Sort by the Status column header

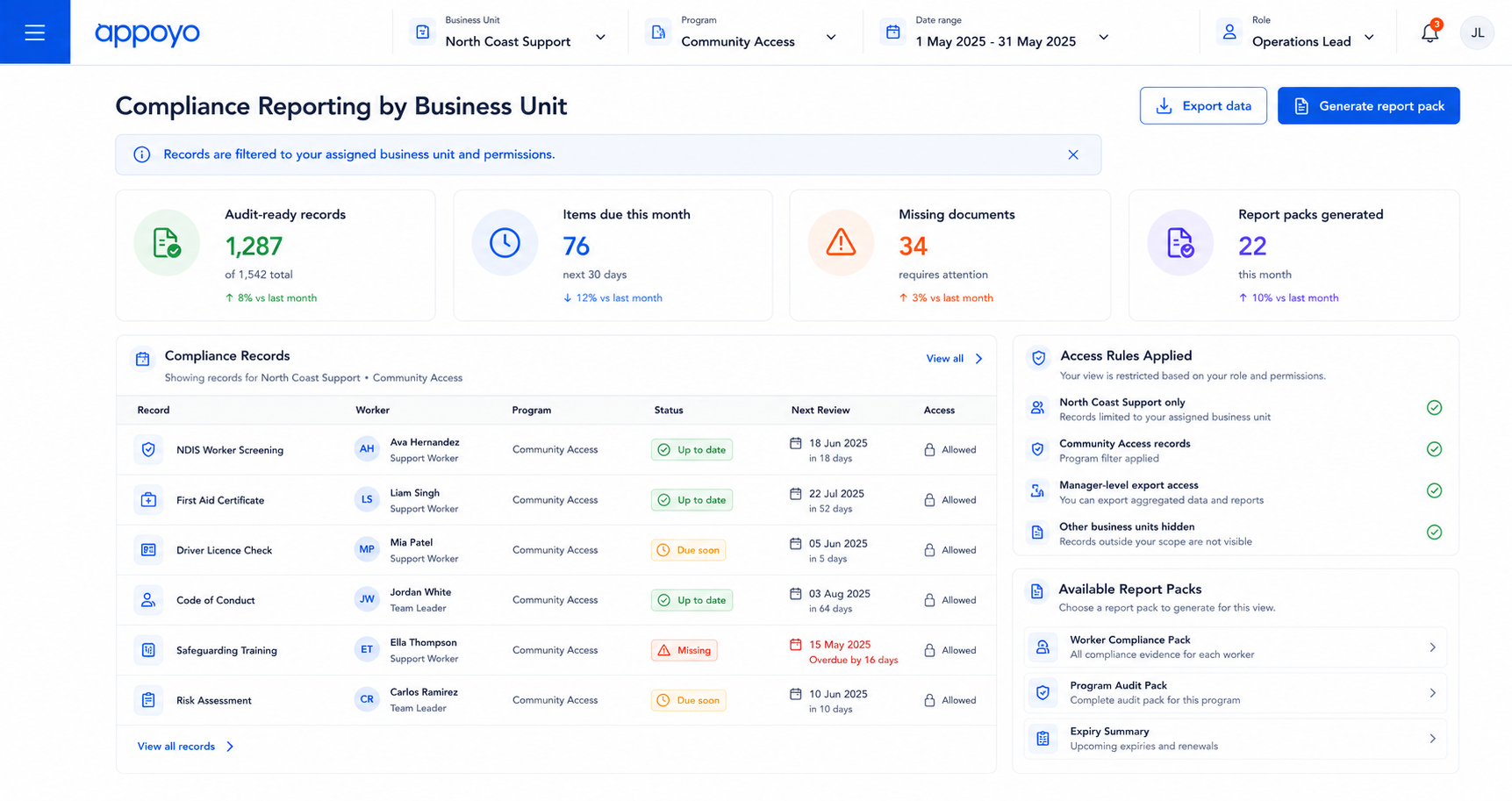[x=669, y=410]
